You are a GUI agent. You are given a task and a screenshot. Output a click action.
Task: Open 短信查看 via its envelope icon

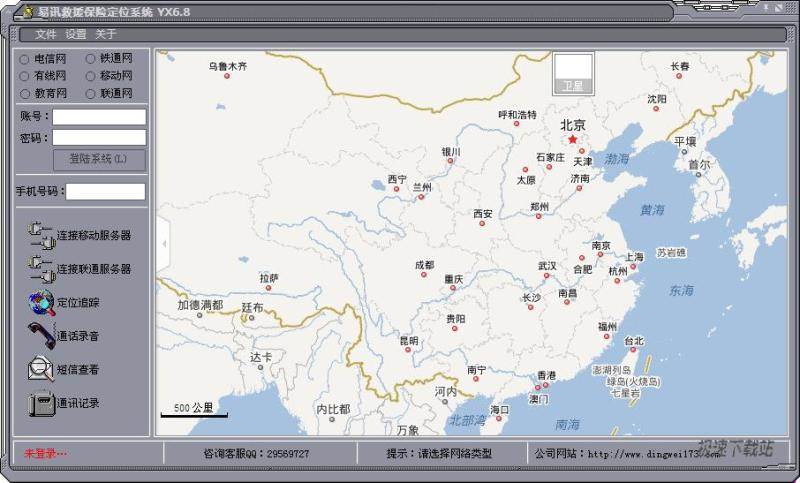pos(41,369)
